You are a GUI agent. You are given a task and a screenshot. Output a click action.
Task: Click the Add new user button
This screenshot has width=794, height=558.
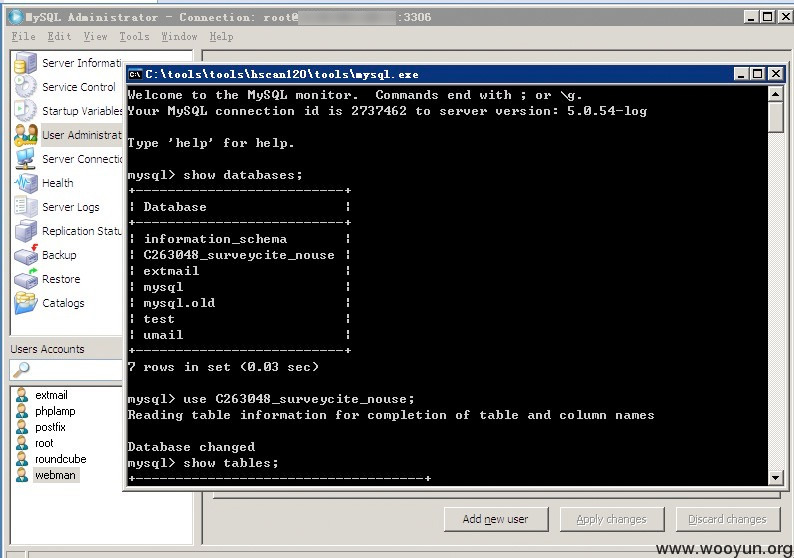[x=496, y=519]
